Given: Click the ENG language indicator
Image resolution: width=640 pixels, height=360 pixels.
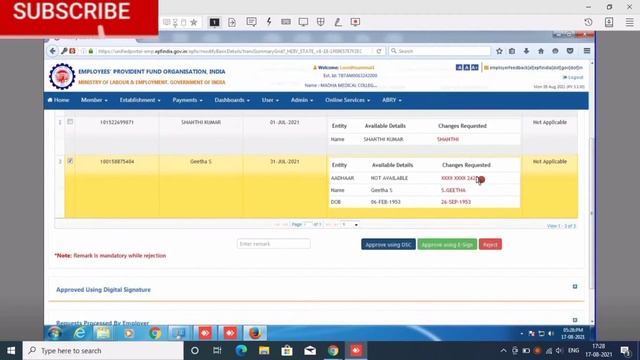Looking at the screenshot, I should click(x=573, y=351).
